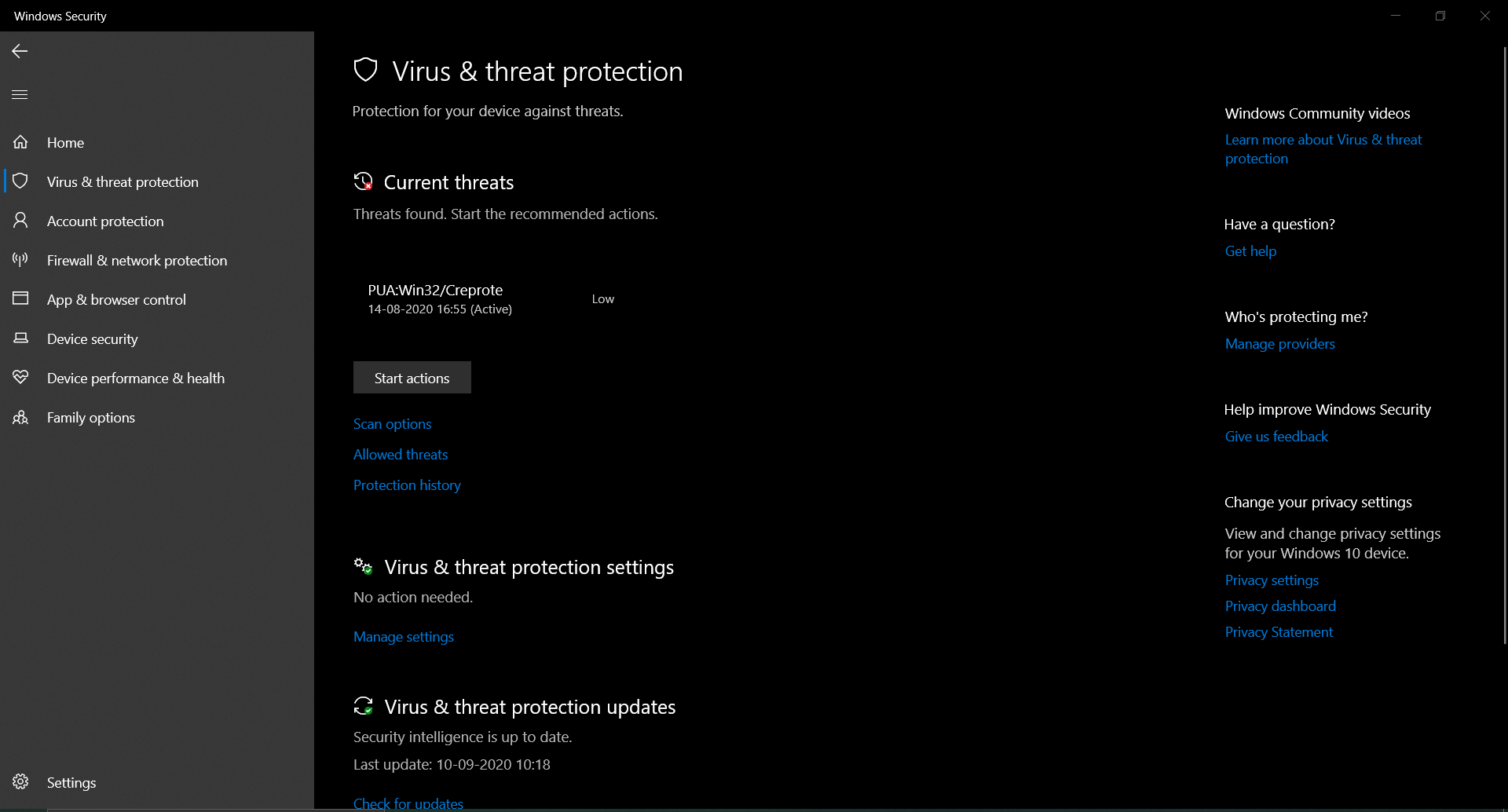Open Manage settings link
The width and height of the screenshot is (1508, 812).
404,637
